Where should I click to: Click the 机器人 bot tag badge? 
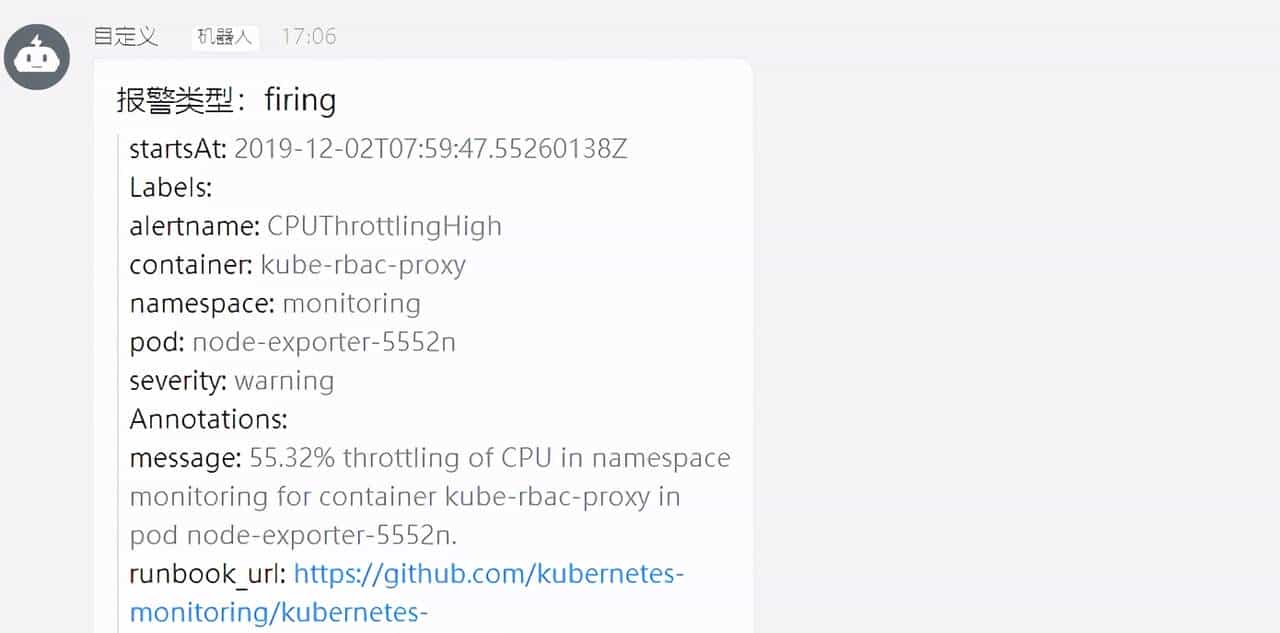coord(225,38)
